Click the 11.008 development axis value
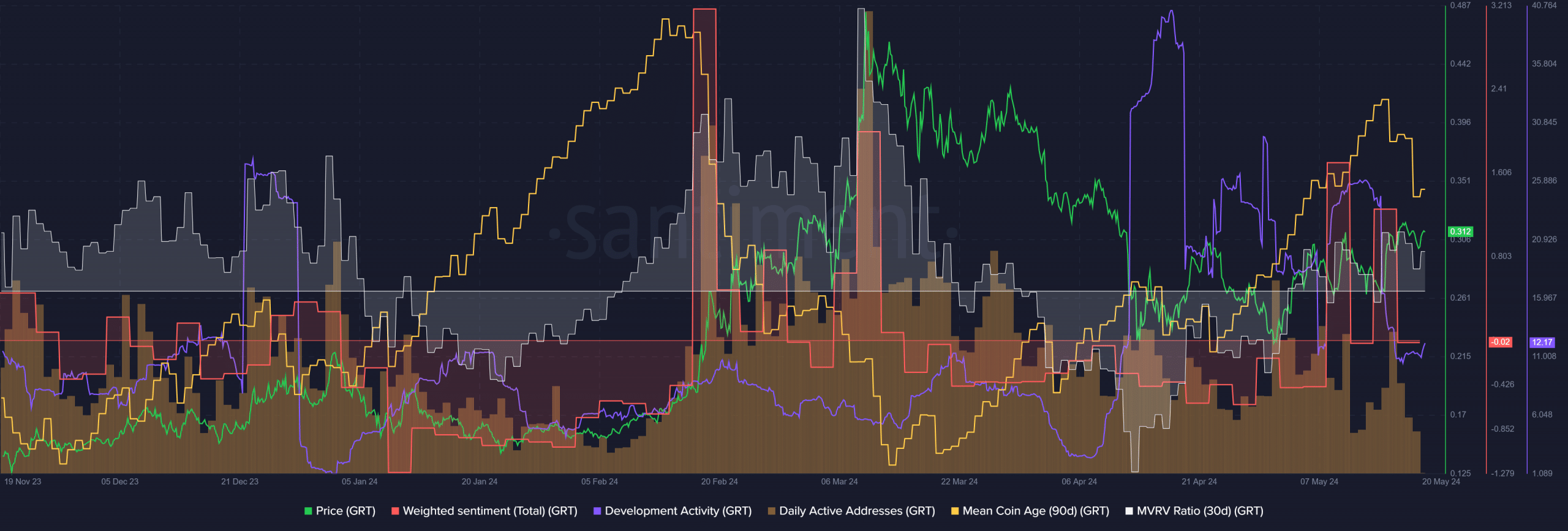The image size is (1568, 531). (x=1544, y=356)
